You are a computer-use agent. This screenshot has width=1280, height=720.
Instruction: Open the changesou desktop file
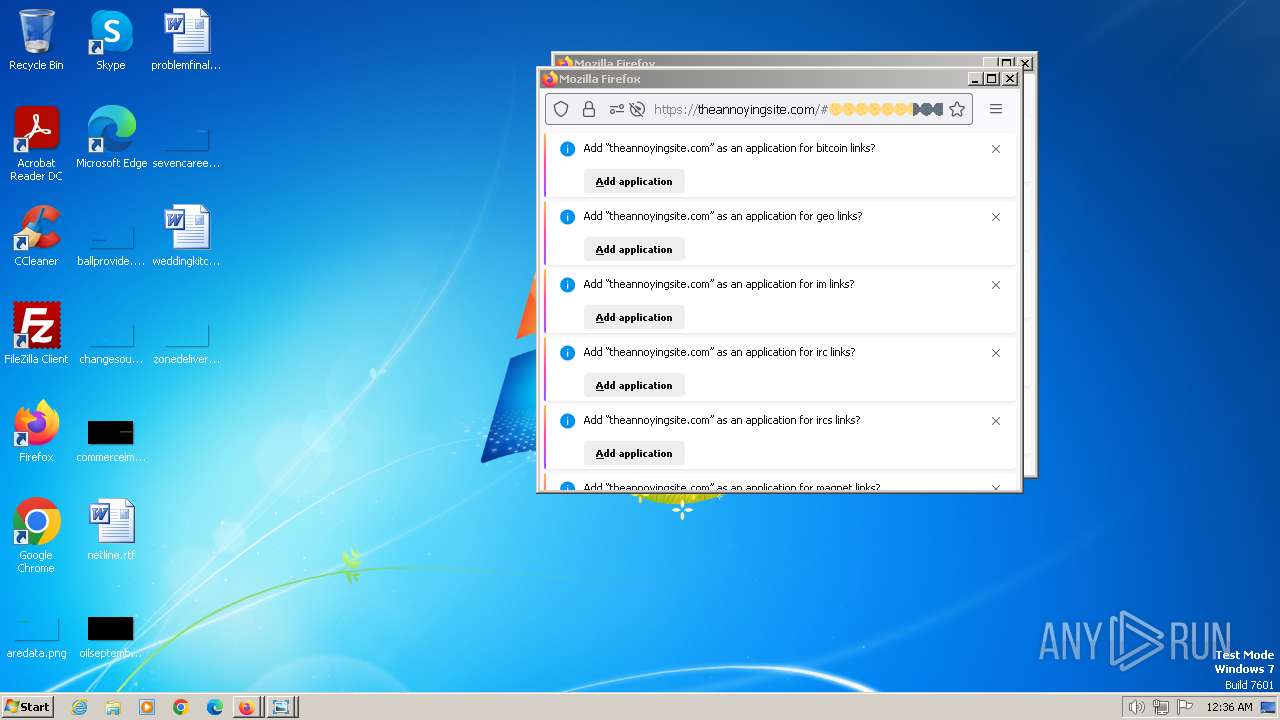(111, 343)
